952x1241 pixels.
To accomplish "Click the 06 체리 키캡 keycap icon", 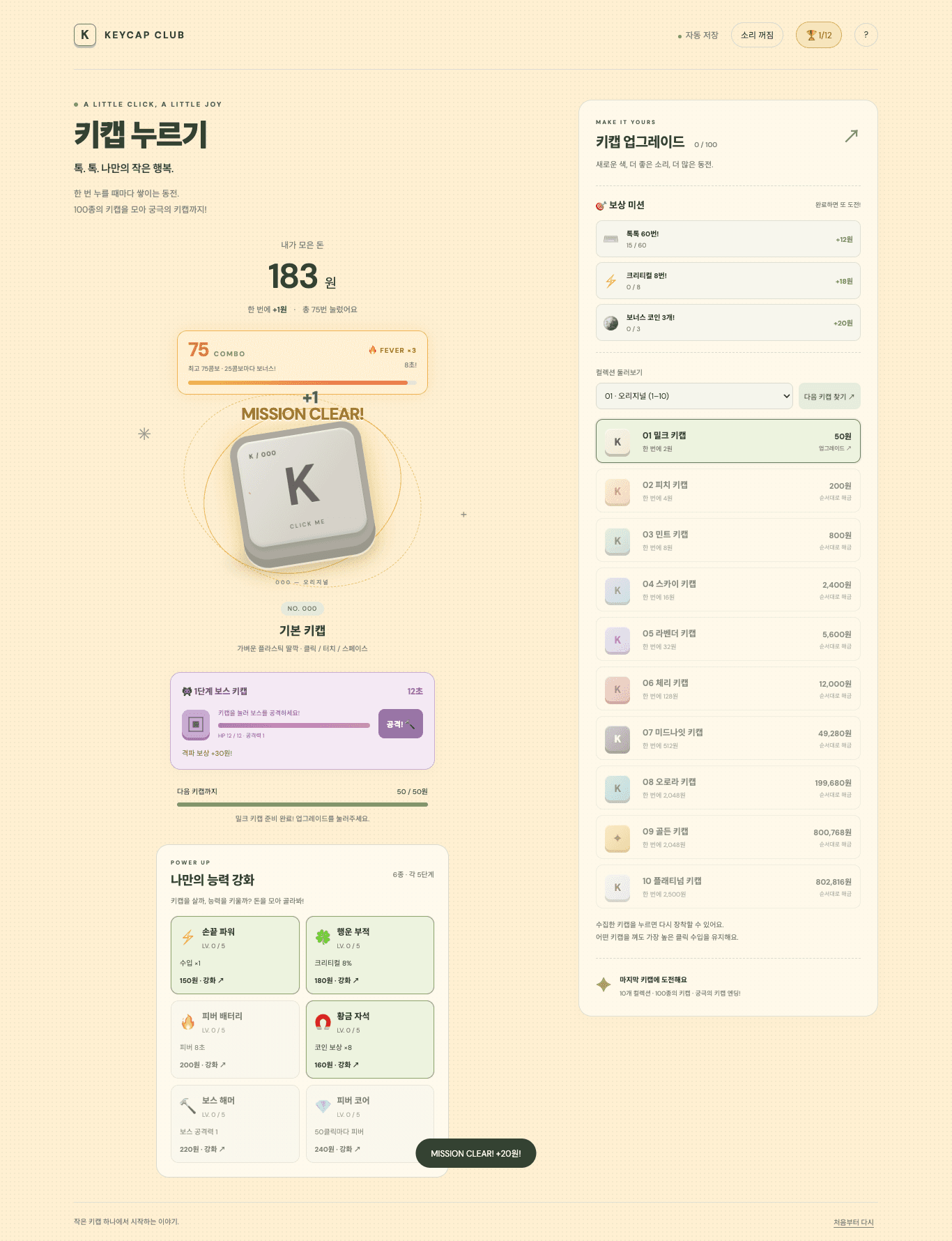I will (617, 690).
